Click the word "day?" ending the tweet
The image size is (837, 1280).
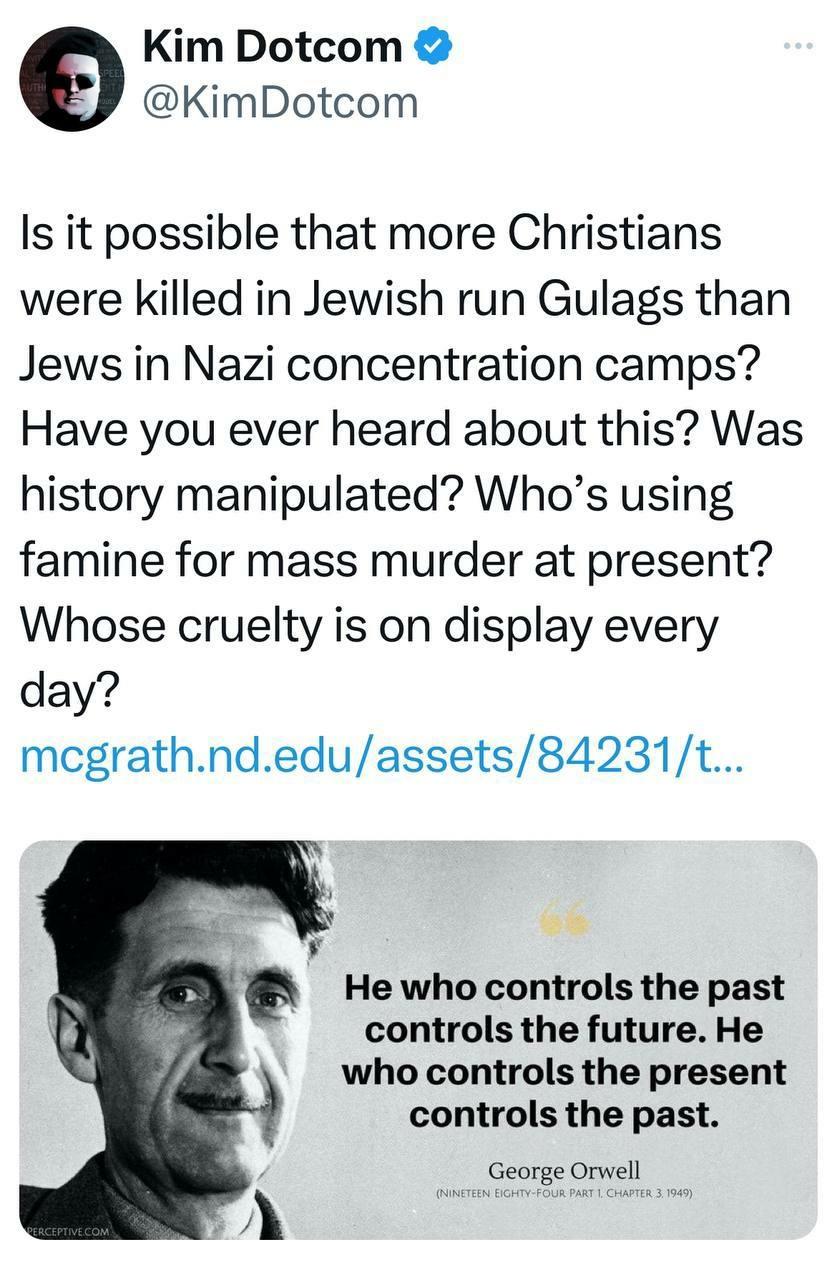(68, 691)
